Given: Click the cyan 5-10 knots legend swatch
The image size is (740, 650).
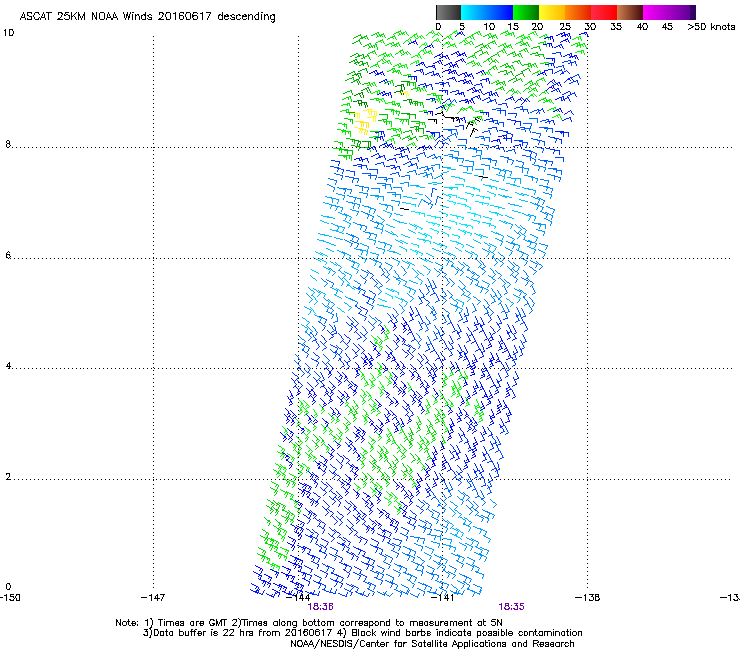Looking at the screenshot, I should click(474, 12).
